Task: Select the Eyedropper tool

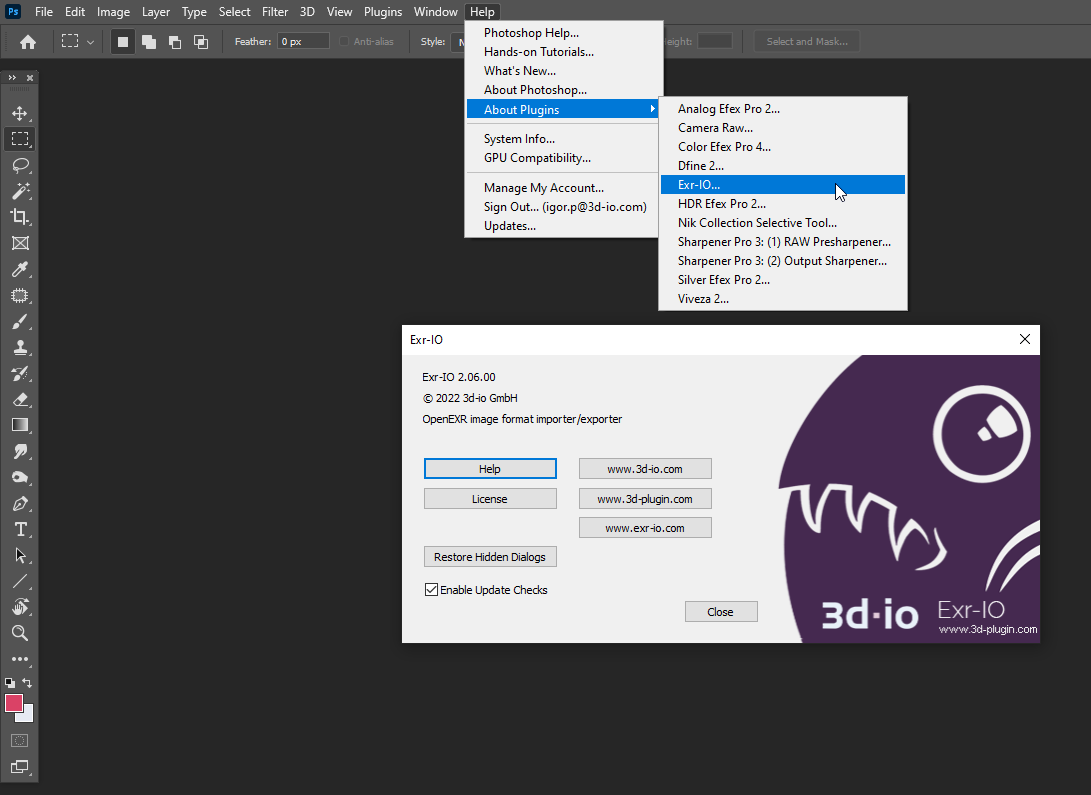Action: [19, 269]
